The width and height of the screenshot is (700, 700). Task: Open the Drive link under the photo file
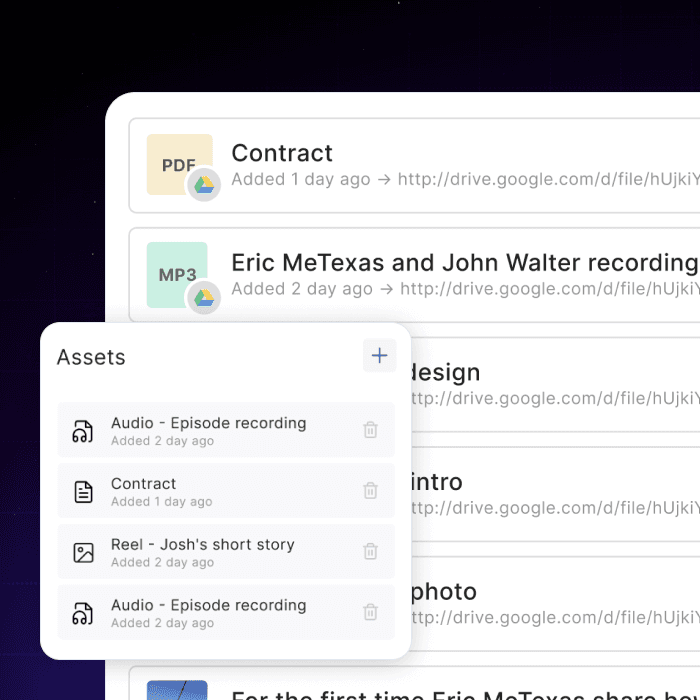point(555,617)
